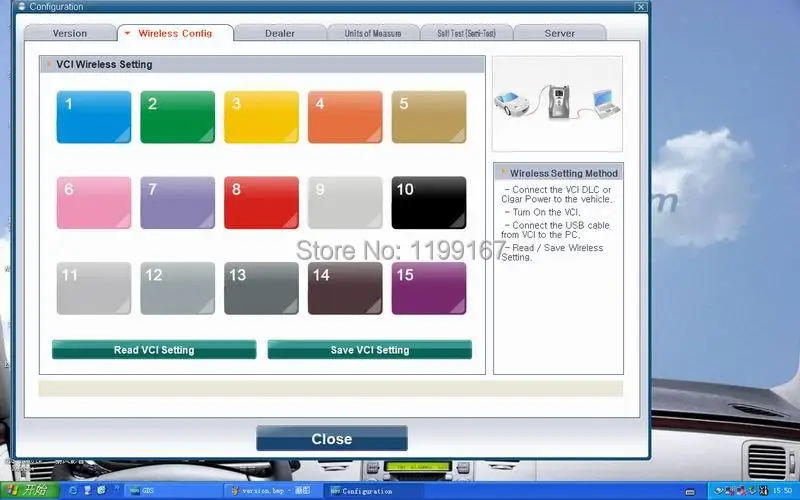Image resolution: width=800 pixels, height=500 pixels.
Task: Open the Self Test tab
Action: [x=466, y=33]
